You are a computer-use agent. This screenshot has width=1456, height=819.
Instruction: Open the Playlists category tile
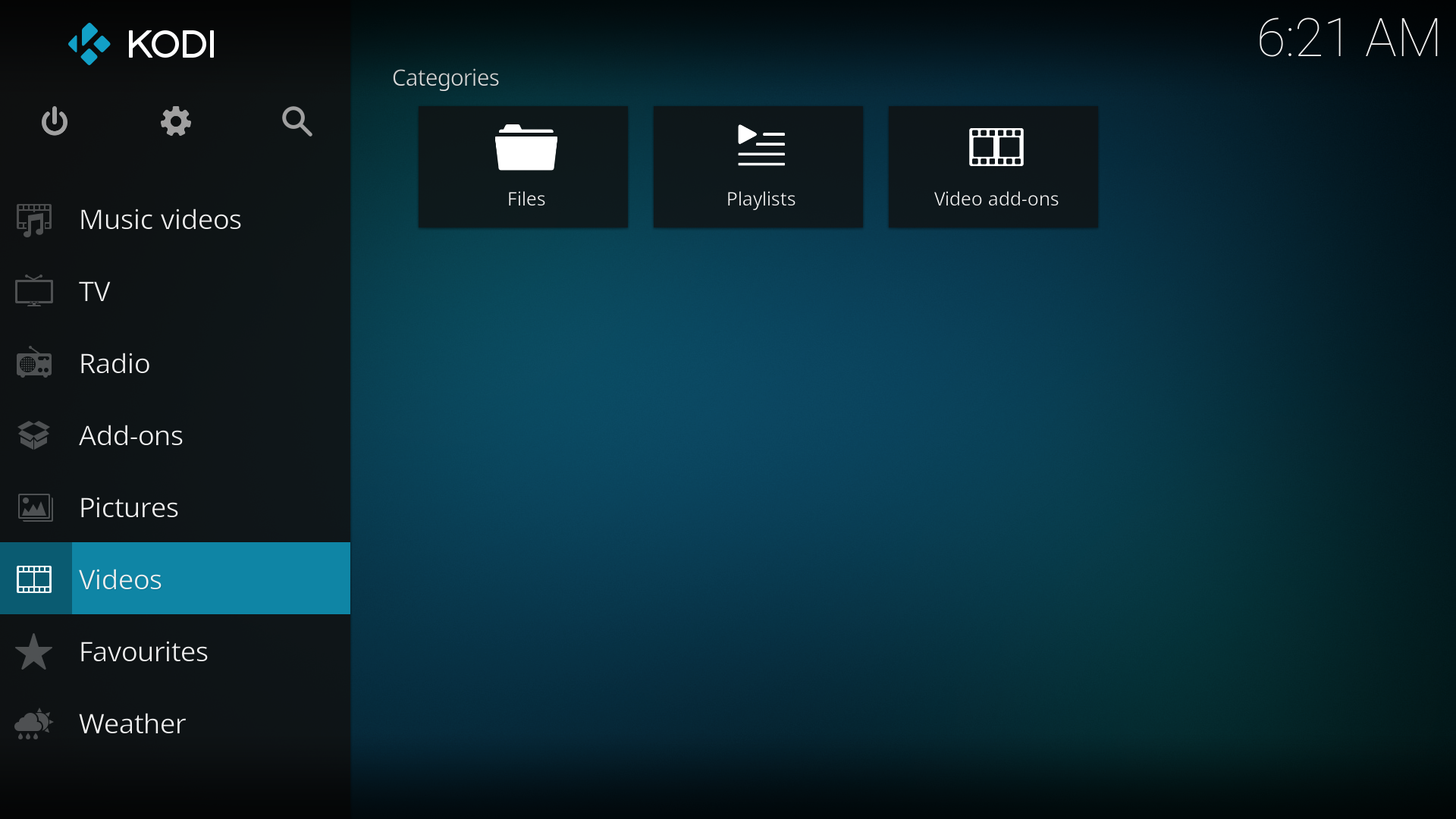coord(758,167)
